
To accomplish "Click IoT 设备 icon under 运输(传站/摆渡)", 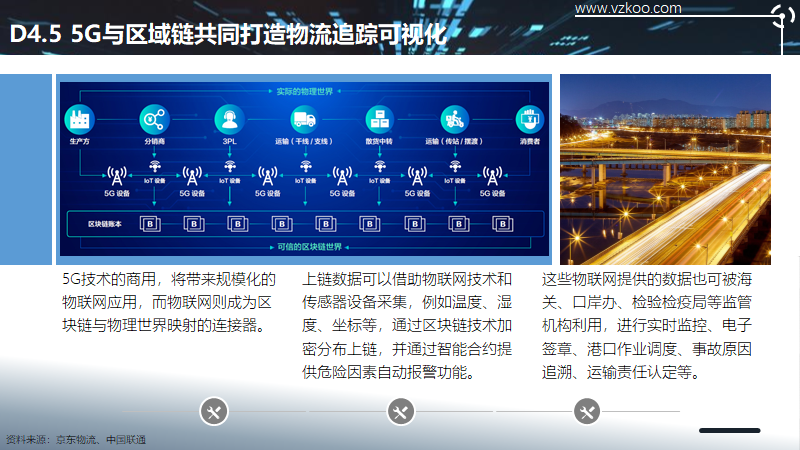I will (455, 166).
